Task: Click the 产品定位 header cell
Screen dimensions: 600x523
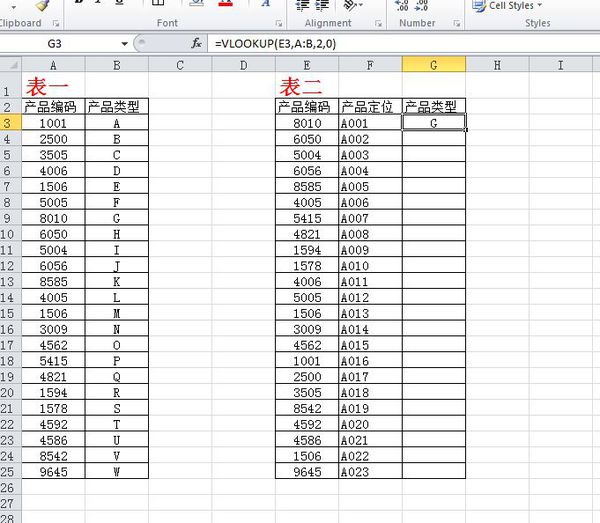Action: tap(370, 106)
